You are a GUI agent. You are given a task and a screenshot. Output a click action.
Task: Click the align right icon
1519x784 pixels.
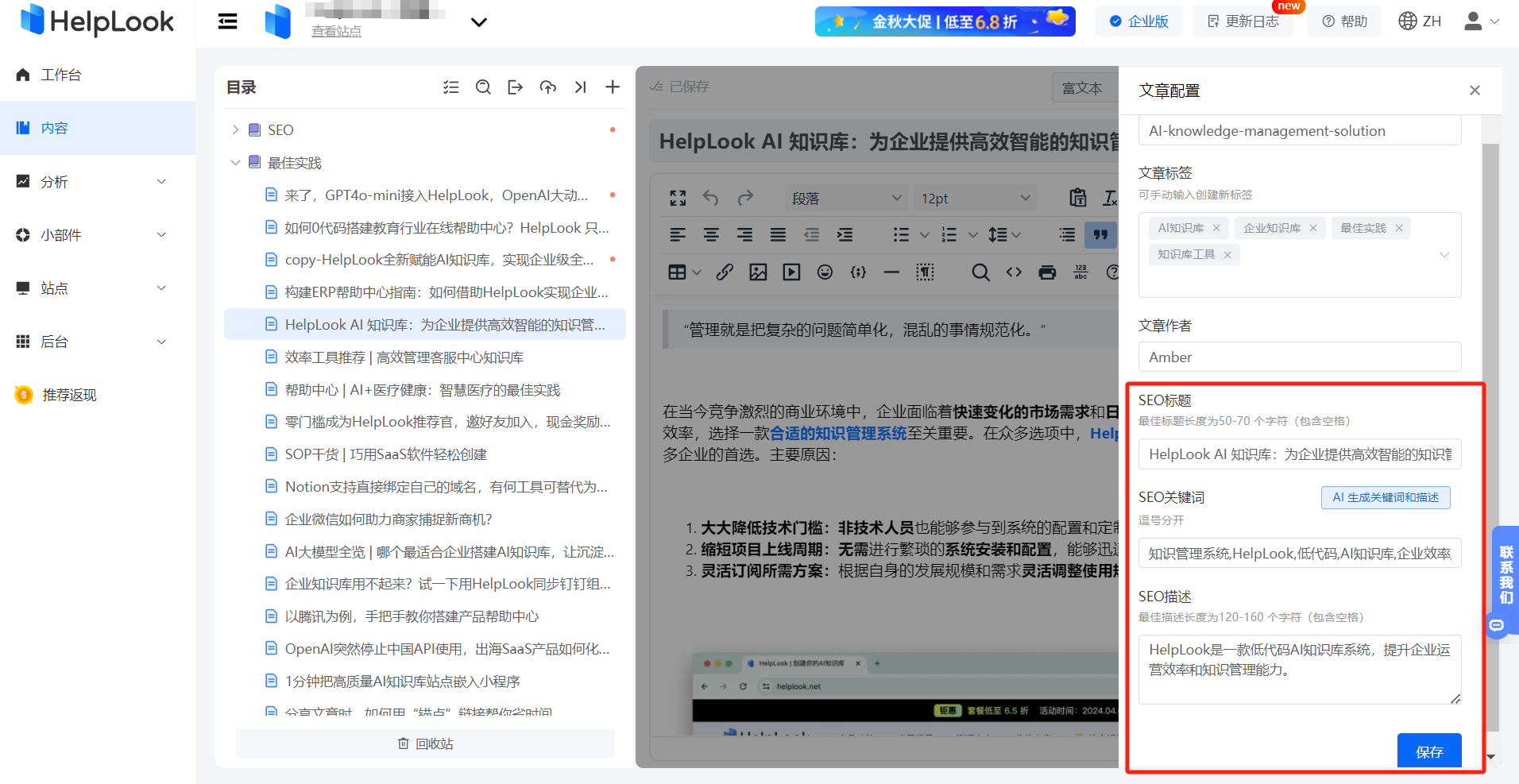(x=744, y=234)
